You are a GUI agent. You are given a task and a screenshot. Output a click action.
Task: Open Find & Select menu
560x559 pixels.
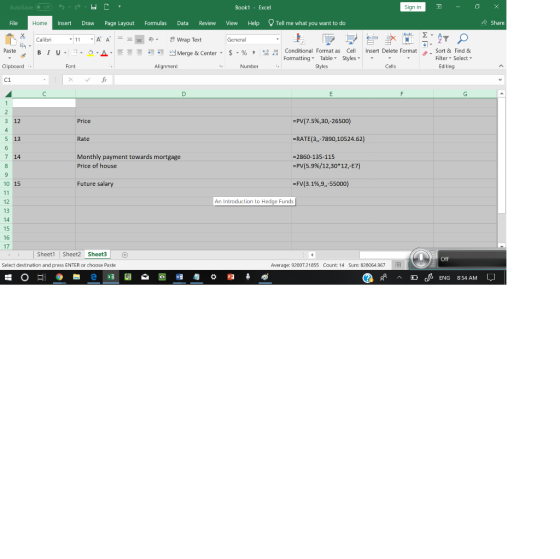(463, 47)
